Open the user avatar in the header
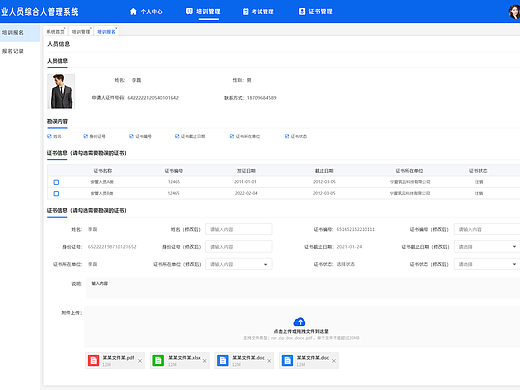This screenshot has height=390, width=520. [514, 12]
